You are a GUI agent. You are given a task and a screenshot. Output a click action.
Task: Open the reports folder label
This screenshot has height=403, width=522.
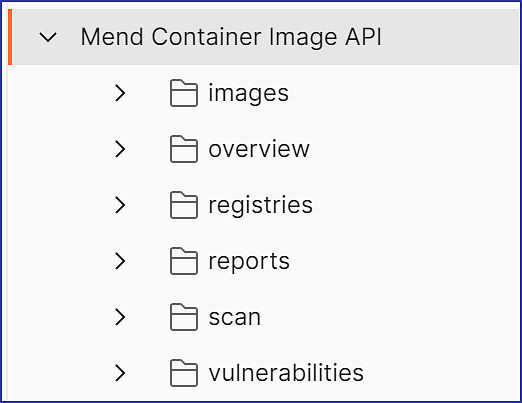tap(249, 262)
